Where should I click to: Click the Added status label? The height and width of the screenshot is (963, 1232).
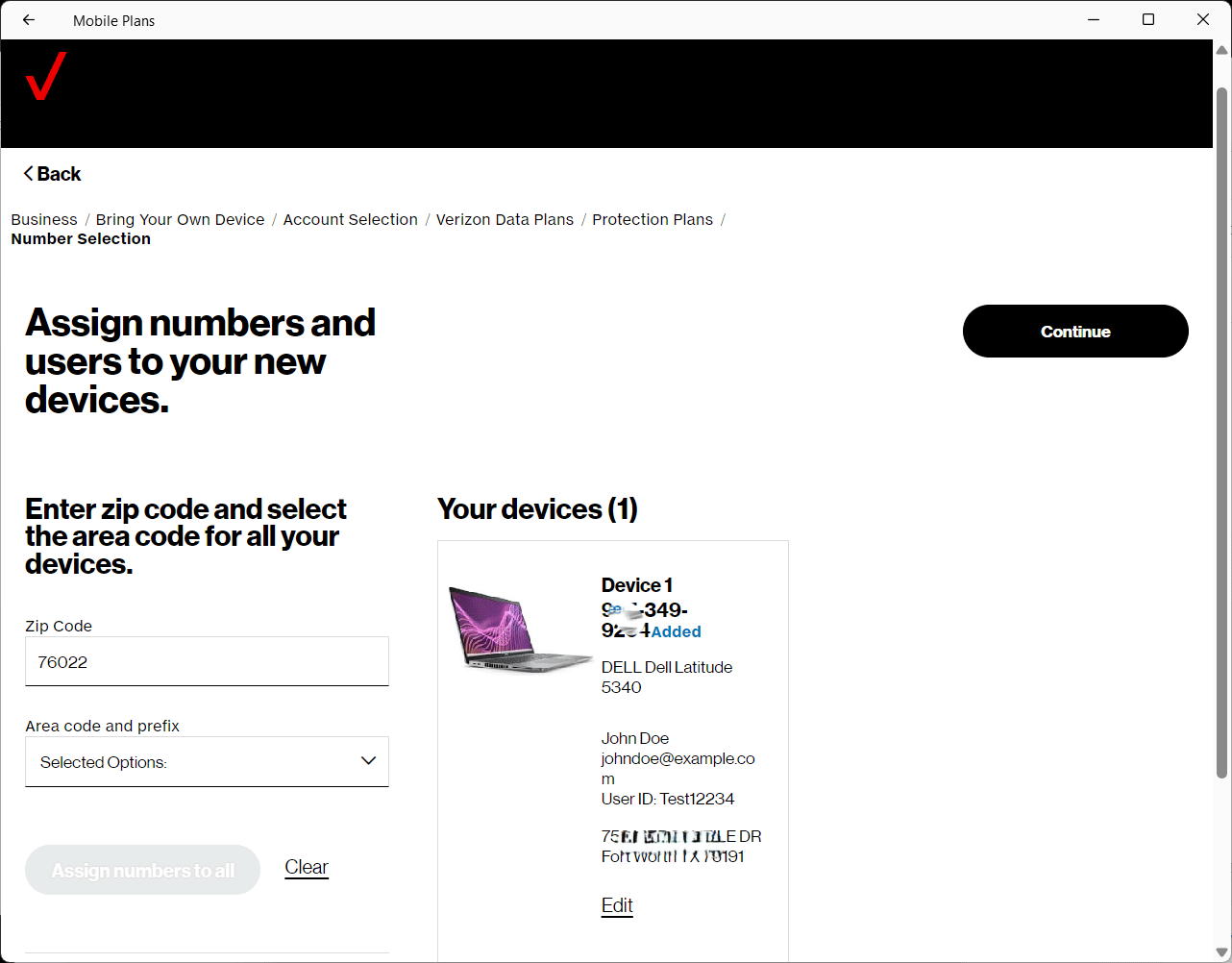[x=677, y=631]
